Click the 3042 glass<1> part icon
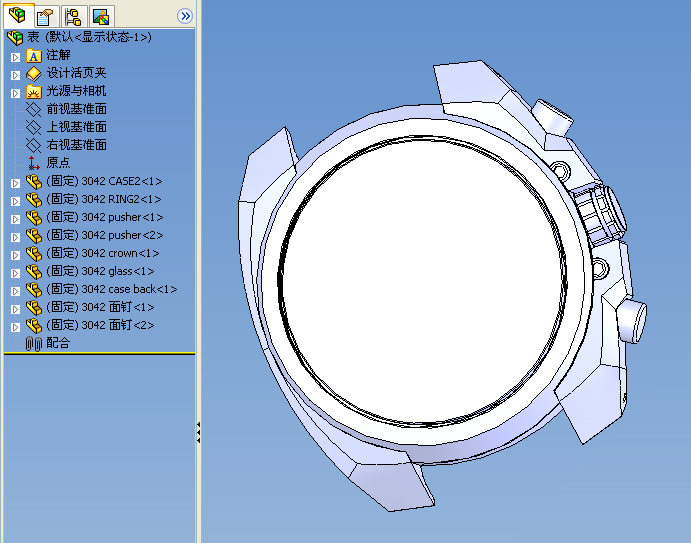Viewport: 691px width, 543px height. pos(34,272)
